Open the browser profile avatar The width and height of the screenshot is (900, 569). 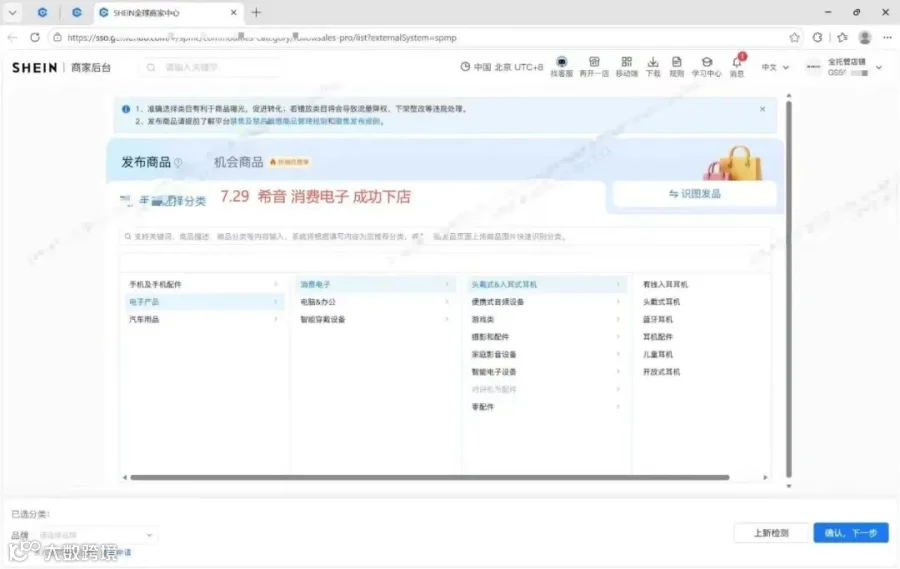[865, 37]
